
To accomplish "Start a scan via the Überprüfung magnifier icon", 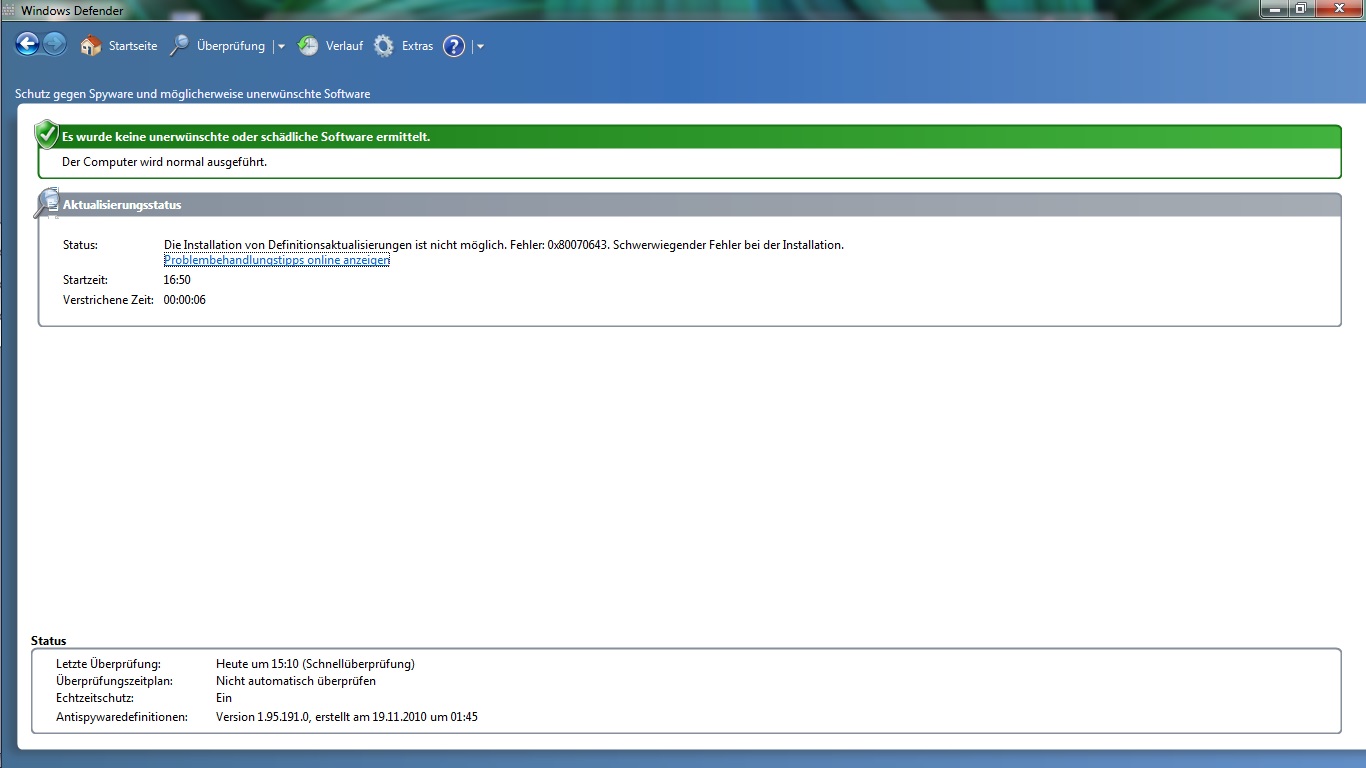I will pyautogui.click(x=179, y=46).
